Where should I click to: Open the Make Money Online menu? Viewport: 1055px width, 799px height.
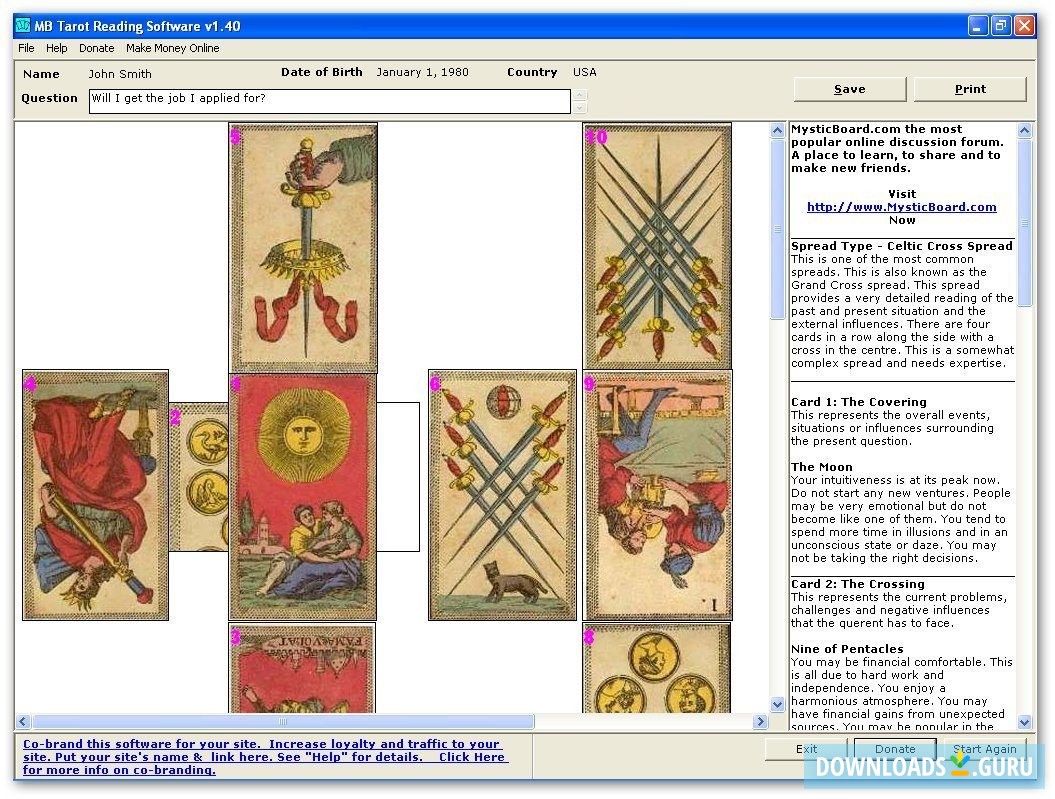point(172,47)
